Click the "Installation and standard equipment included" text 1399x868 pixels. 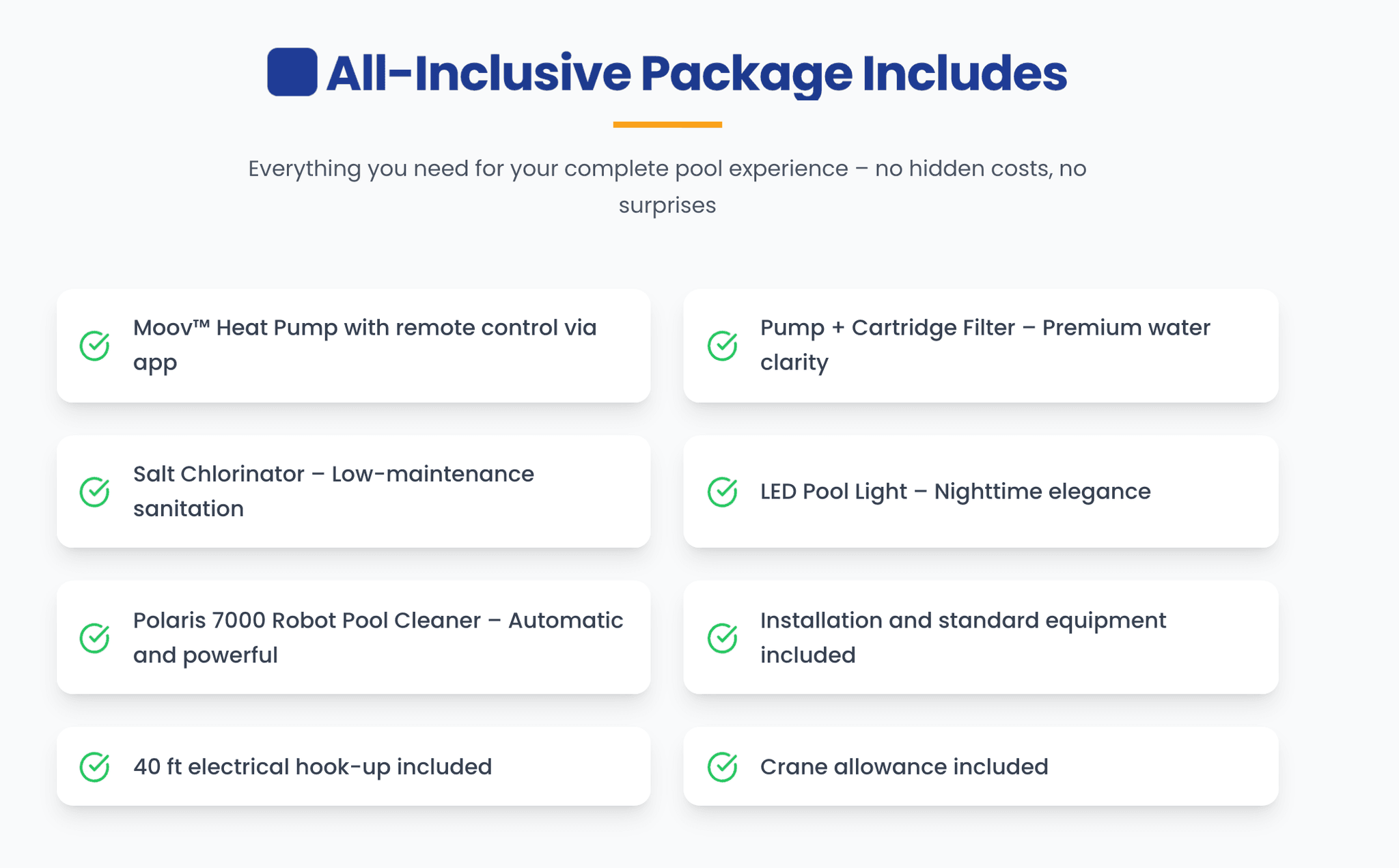tap(963, 637)
